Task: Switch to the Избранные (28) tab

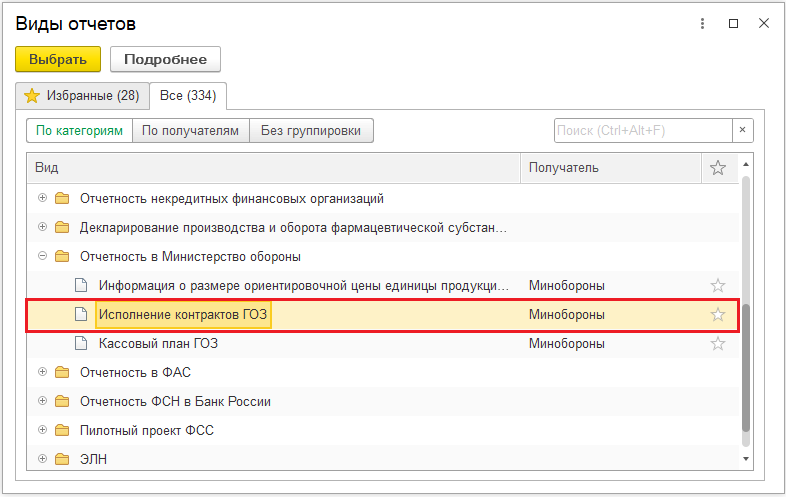Action: coord(83,96)
